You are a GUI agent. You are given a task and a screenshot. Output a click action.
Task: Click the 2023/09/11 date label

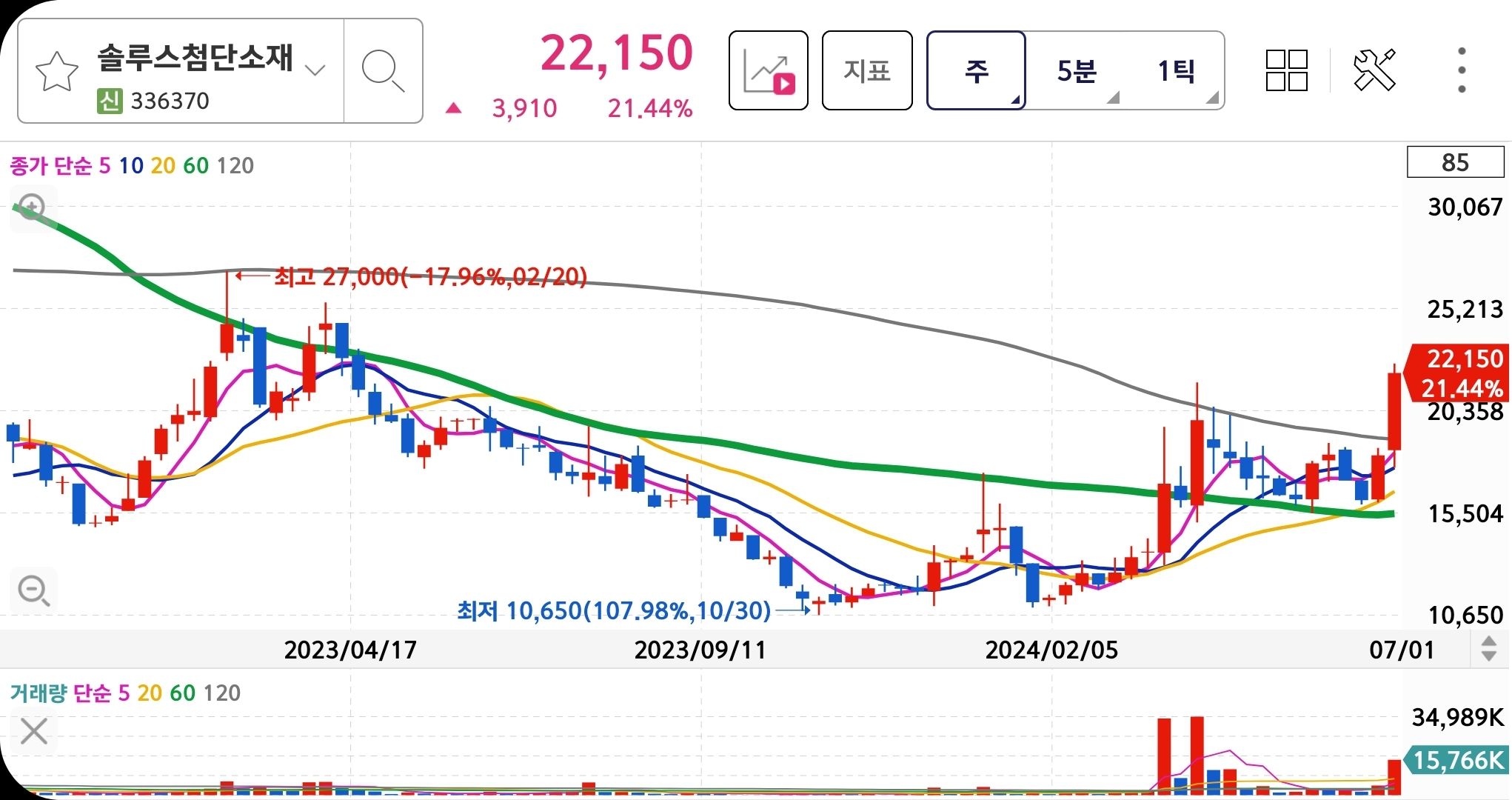click(700, 650)
